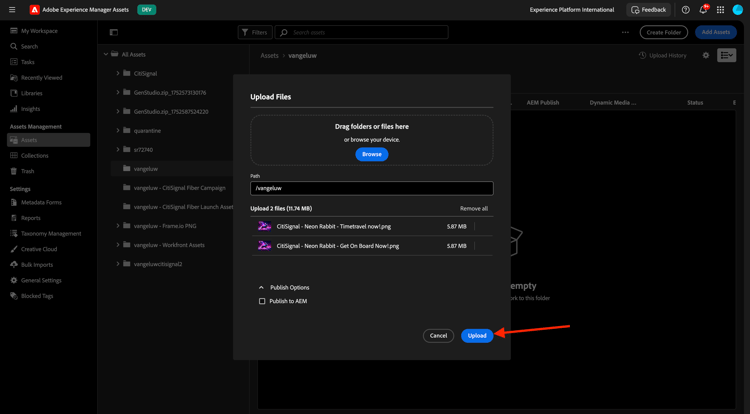Open notifications bell icon
The height and width of the screenshot is (414, 750).
point(703,10)
